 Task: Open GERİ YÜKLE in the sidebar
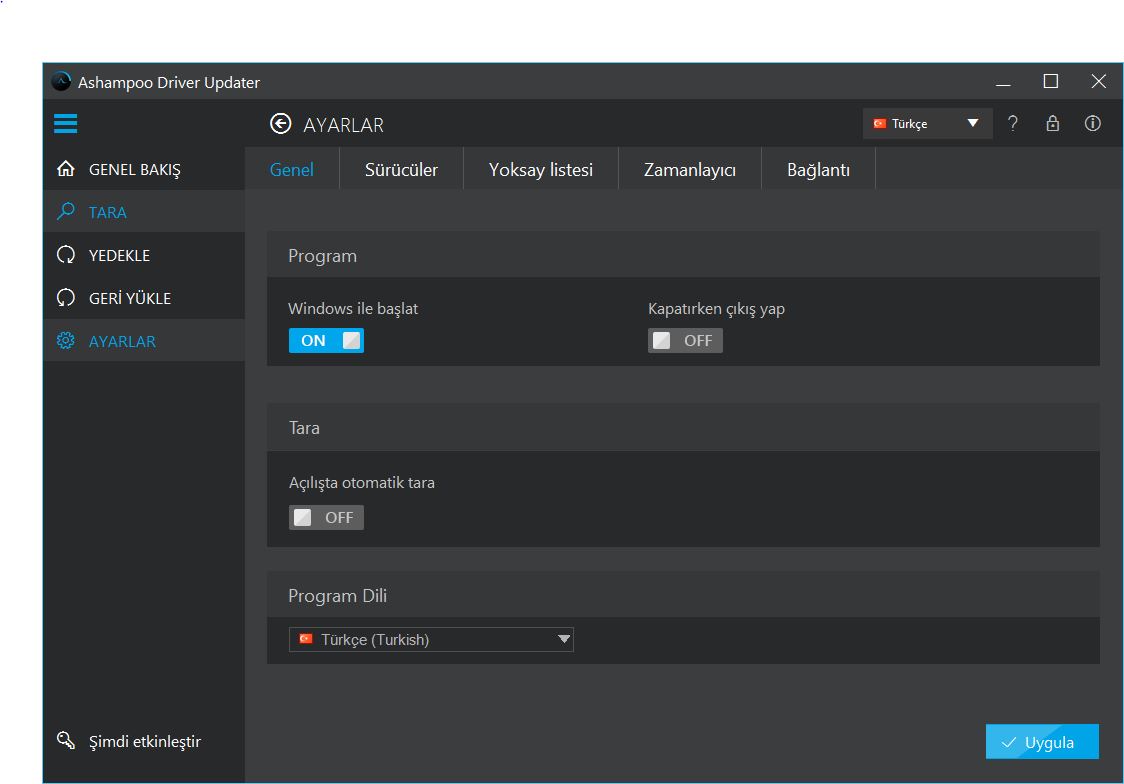[144, 298]
